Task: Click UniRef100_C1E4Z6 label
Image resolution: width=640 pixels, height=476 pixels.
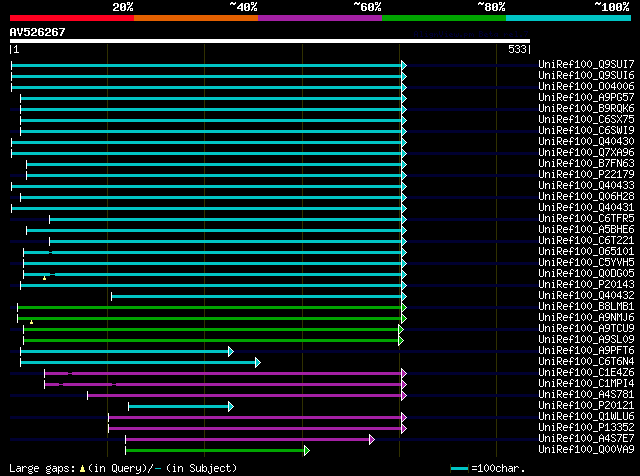Action: tap(586, 373)
